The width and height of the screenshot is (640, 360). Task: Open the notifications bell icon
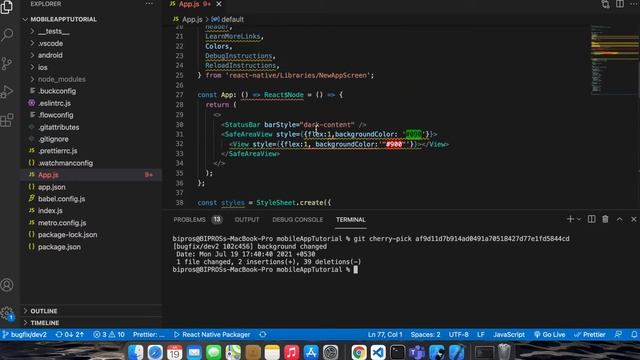pyautogui.click(x=634, y=335)
